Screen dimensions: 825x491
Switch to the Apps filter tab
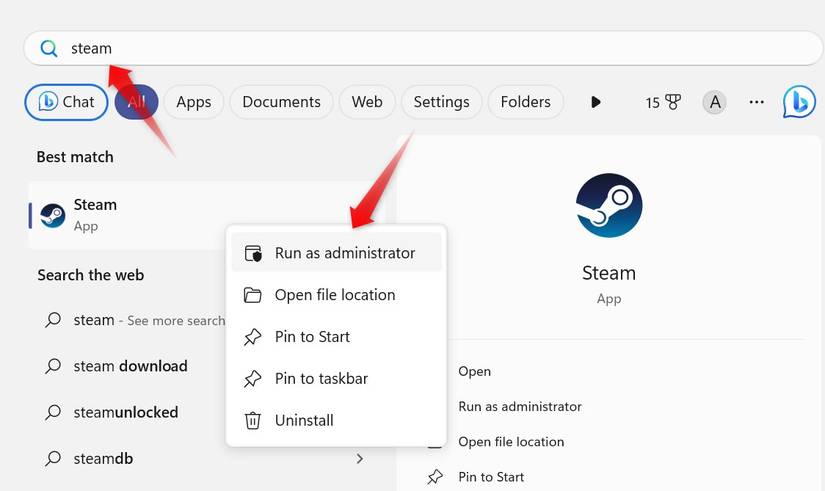pos(194,102)
